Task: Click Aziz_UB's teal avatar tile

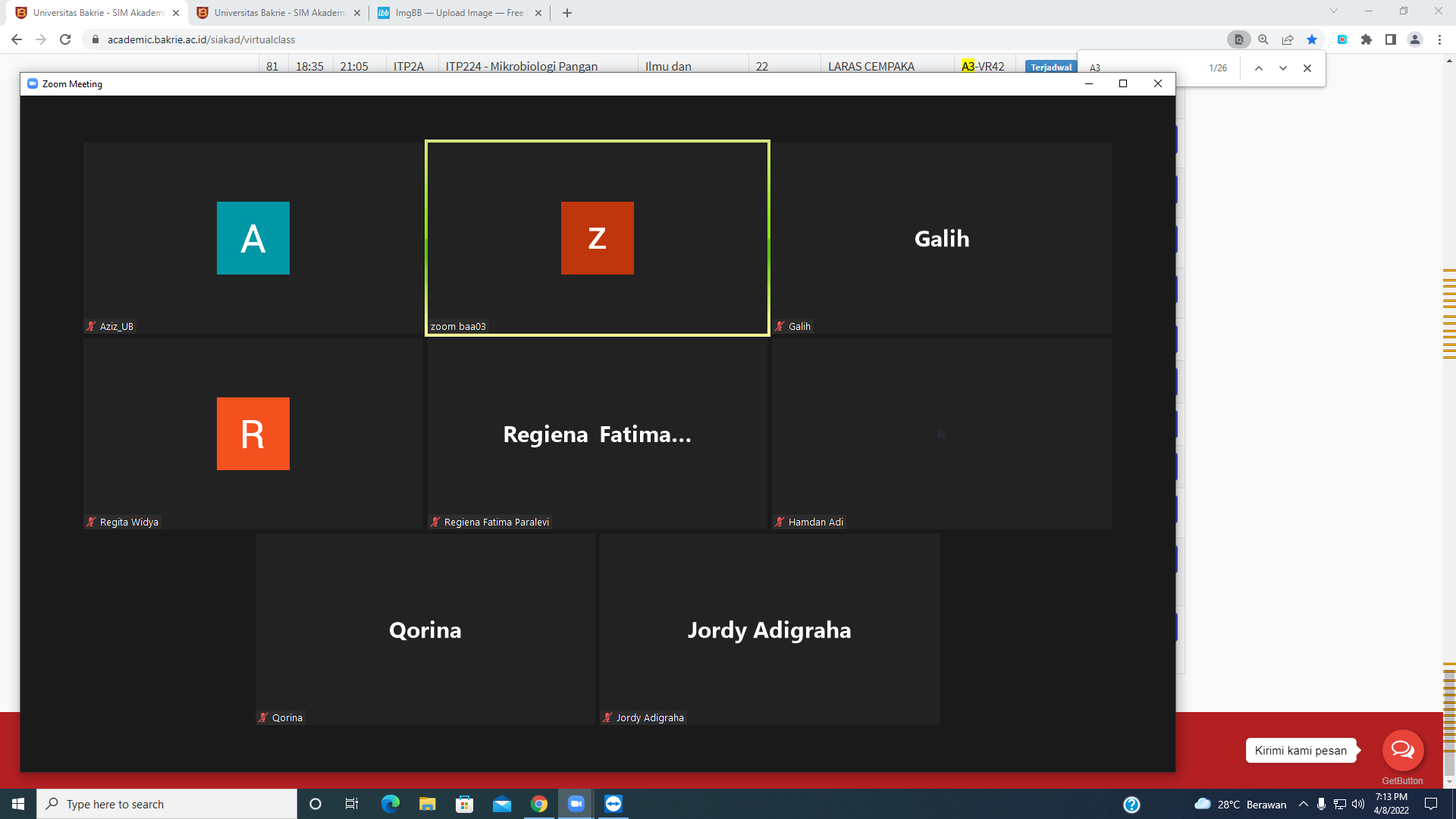Action: (253, 238)
